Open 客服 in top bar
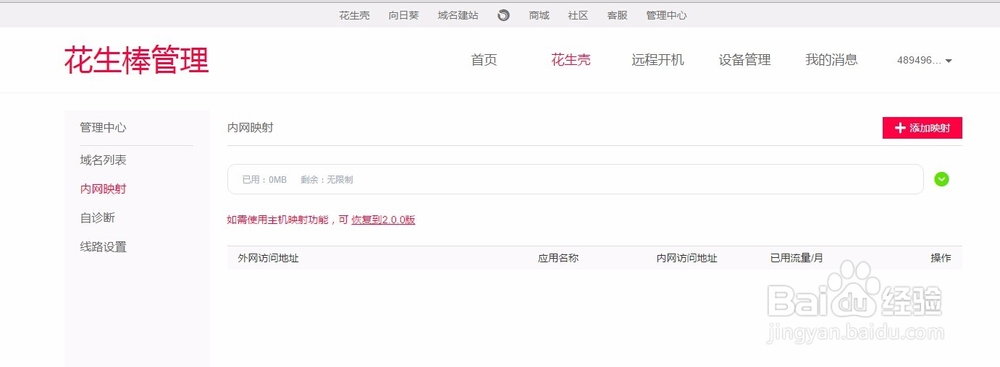The image size is (1000, 367). (617, 15)
